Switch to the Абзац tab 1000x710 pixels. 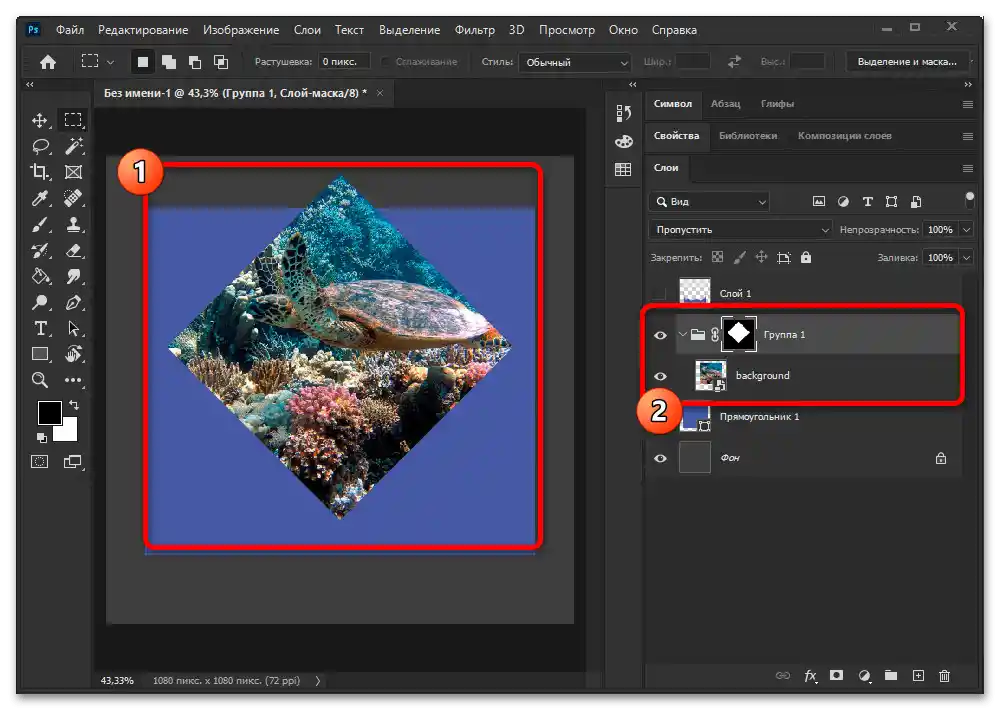(726, 103)
